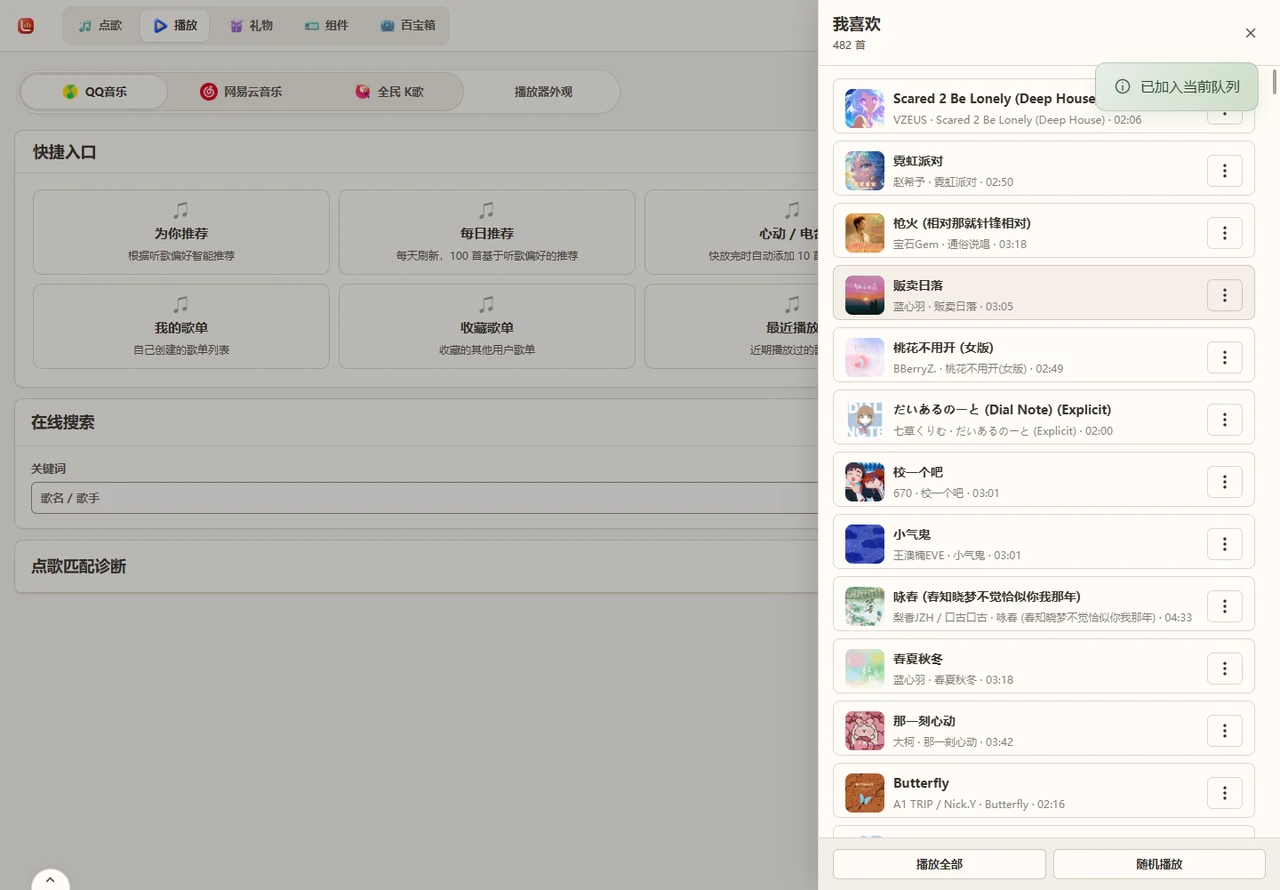Open the three-dot menu for 那一刻心动
Image resolution: width=1280 pixels, height=890 pixels.
[1224, 731]
